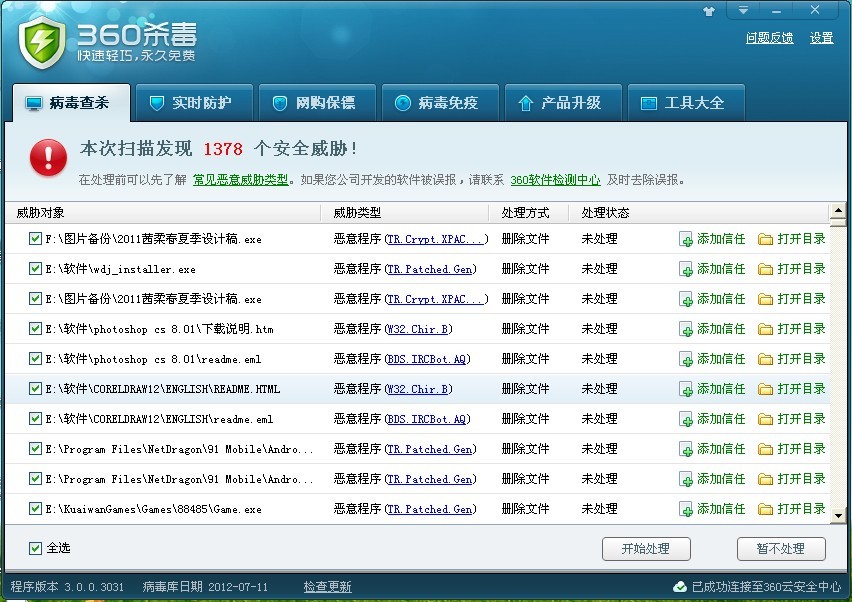Click the 检查更新 link
The image size is (852, 602).
click(328, 587)
